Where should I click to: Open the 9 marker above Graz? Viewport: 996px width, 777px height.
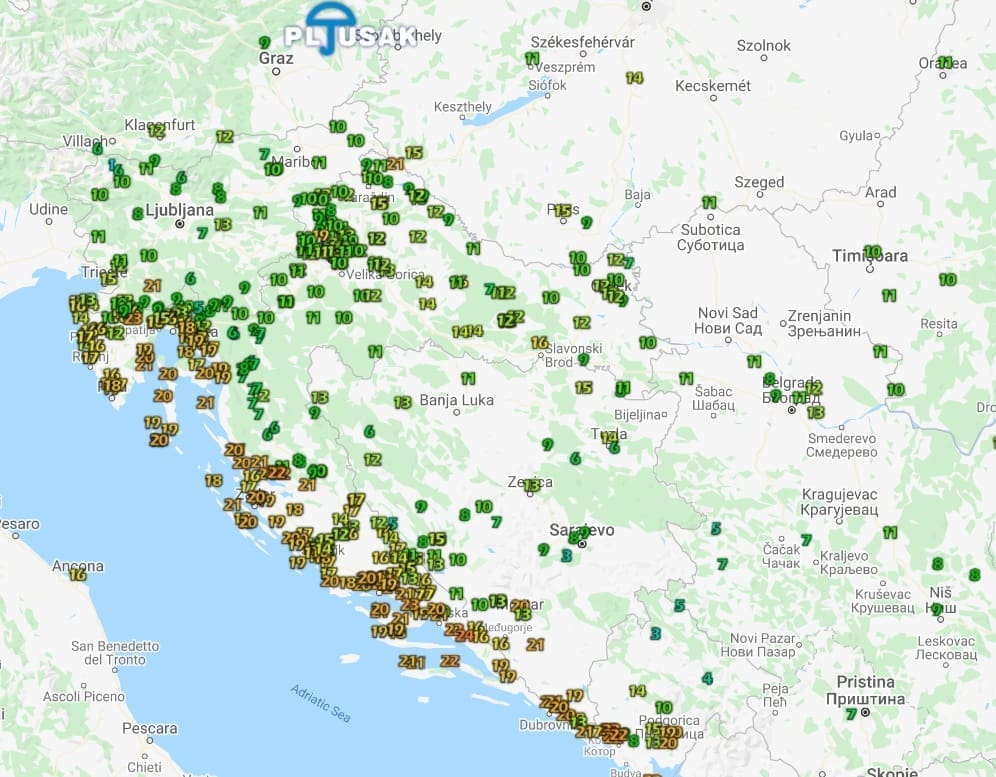(264, 42)
